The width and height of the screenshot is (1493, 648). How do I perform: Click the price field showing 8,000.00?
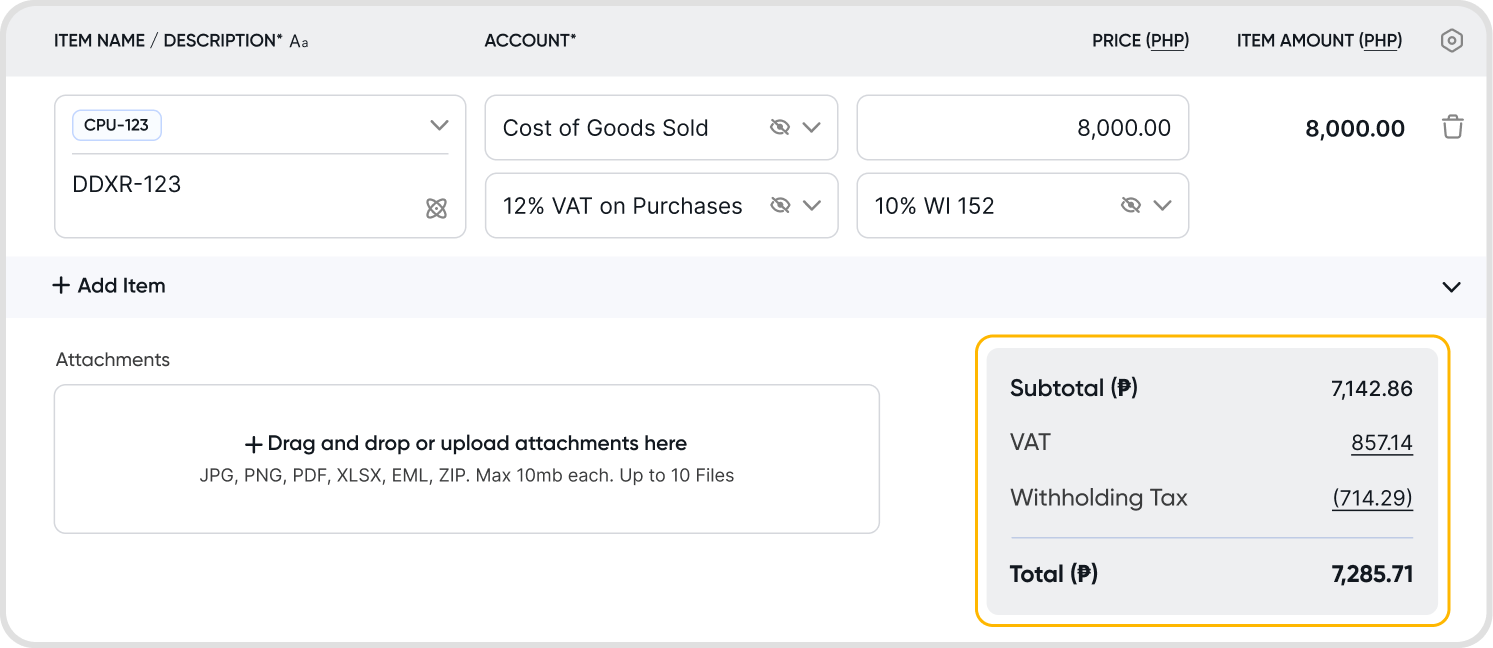[x=1022, y=128]
